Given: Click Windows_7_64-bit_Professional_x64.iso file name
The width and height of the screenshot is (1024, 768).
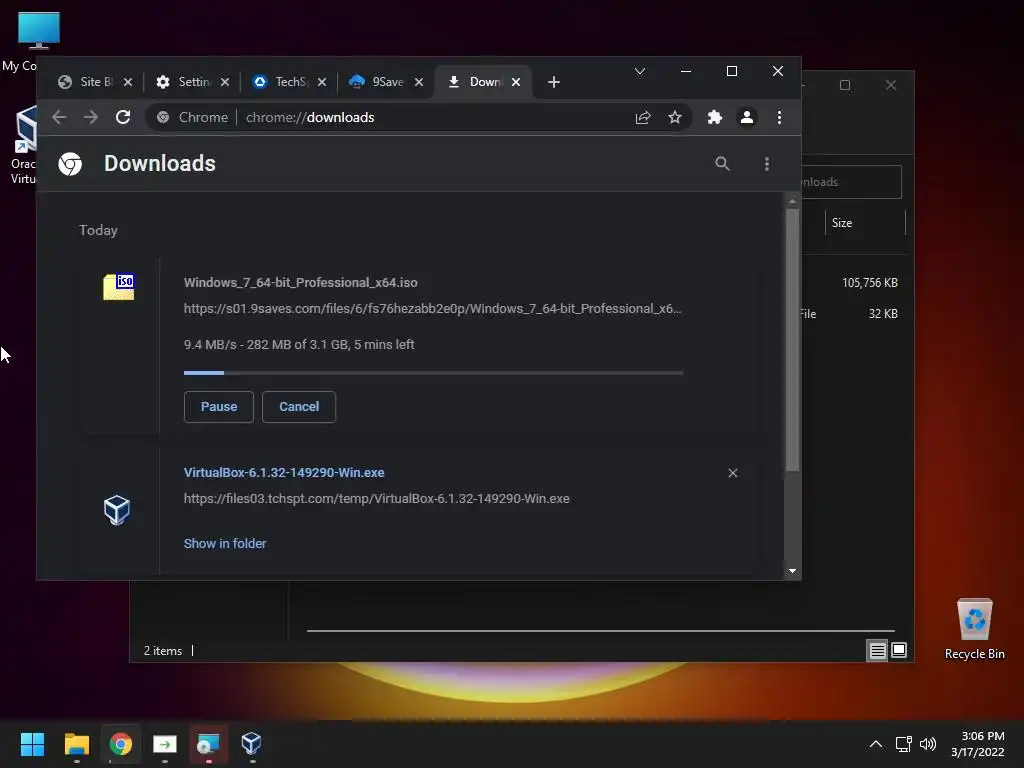Looking at the screenshot, I should pos(300,283).
